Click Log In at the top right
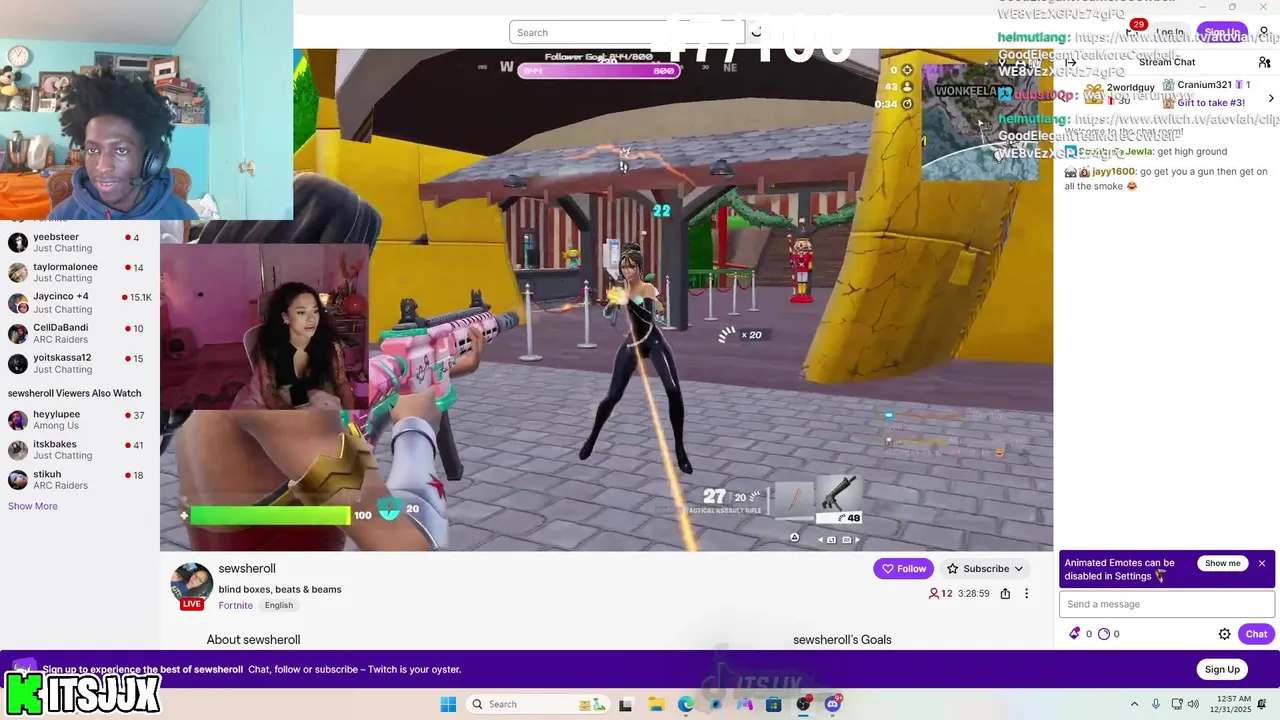Image resolution: width=1280 pixels, height=720 pixels. point(1169,32)
